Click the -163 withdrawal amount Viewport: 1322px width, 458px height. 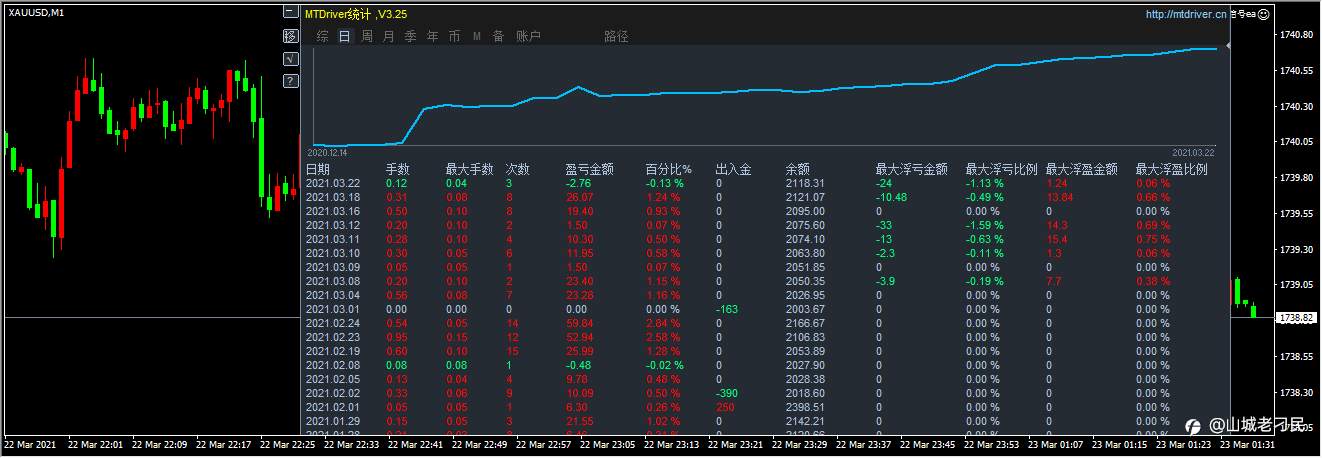point(726,309)
